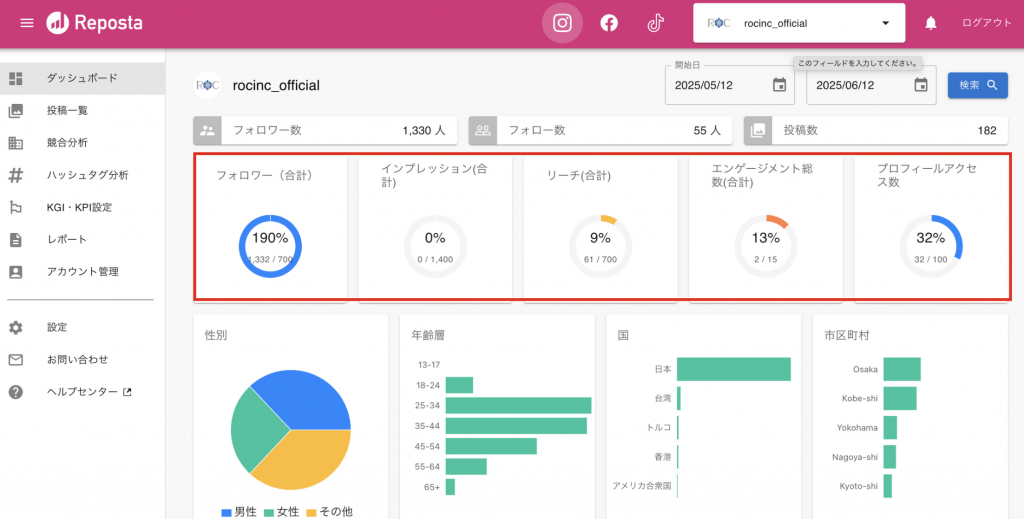
Task: Click the 設定 gear icon
Action: 16,328
